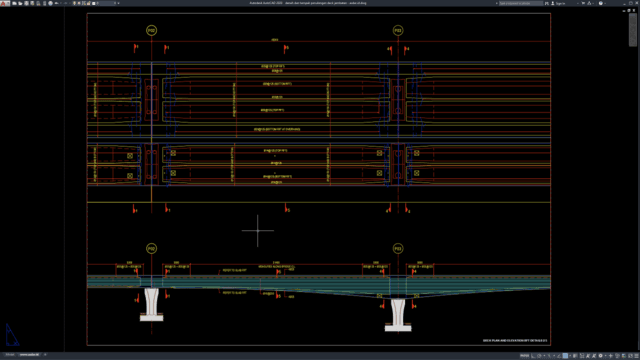Screen dimensions: 640x360
Task: Expand object snap settings dropdown arrow
Action: (570, 356)
